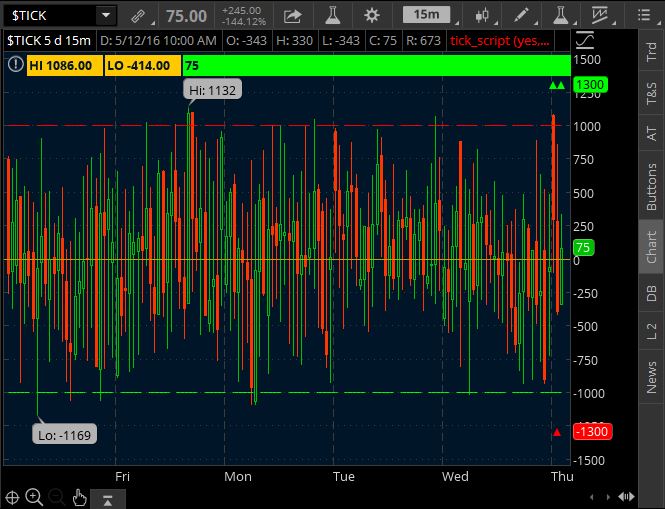Open the DB sidebar tab
The image size is (665, 509).
click(652, 294)
